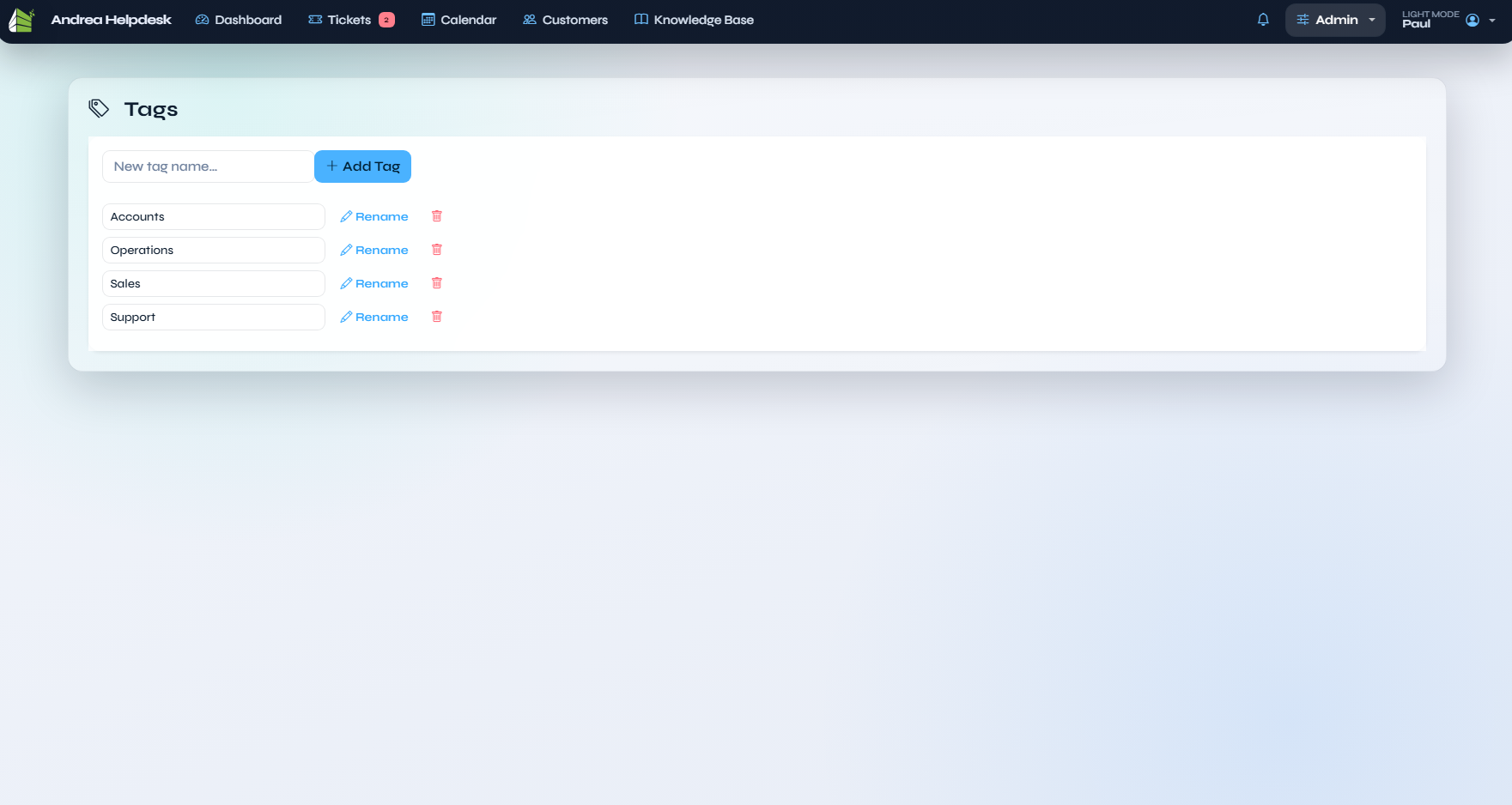The image size is (1512, 805).
Task: Open the user account dropdown arrow
Action: 1492,21
